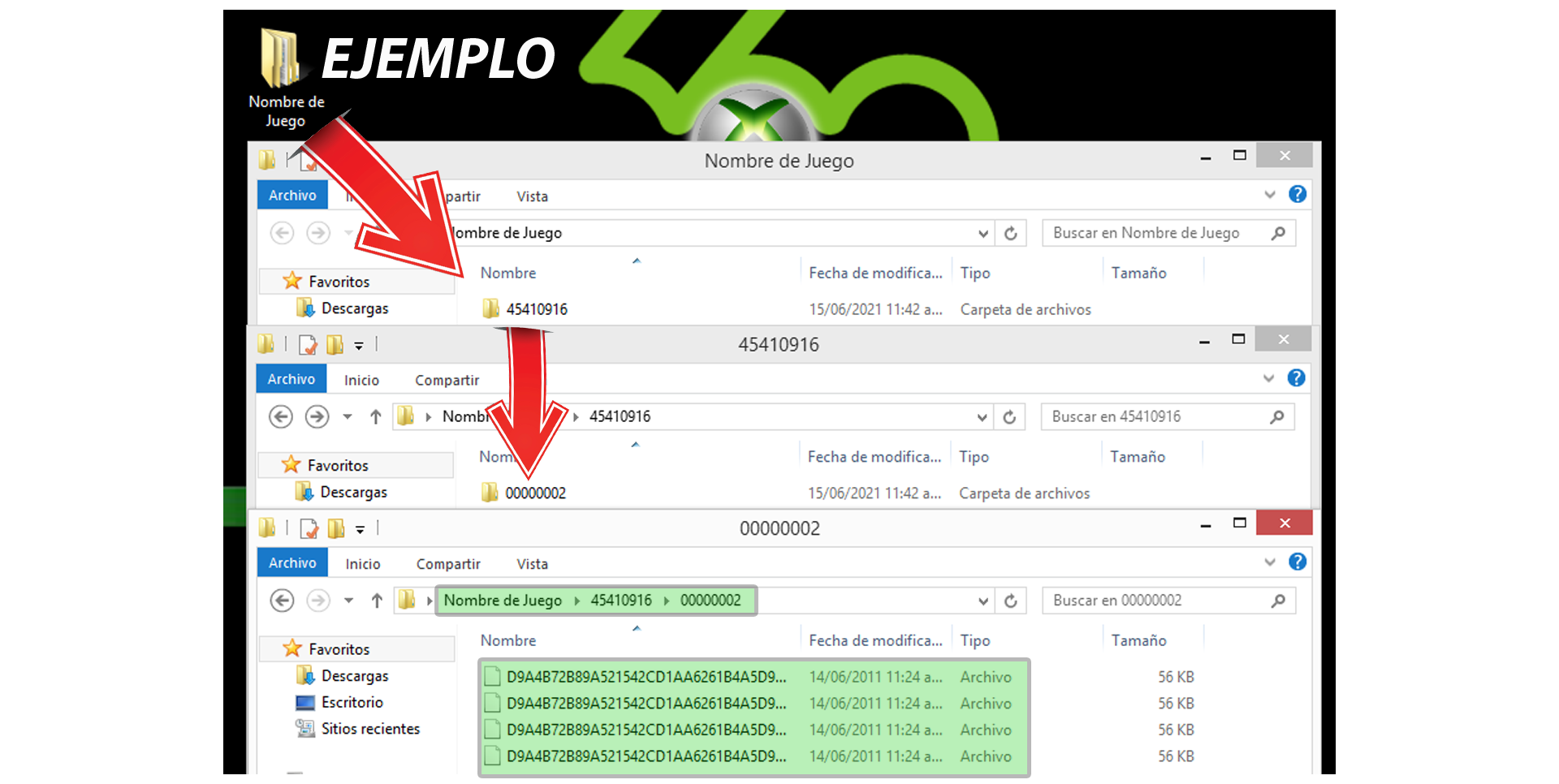Switch to Vista tab in Nombre de Juego window
This screenshot has height=784, width=1559.
click(532, 196)
